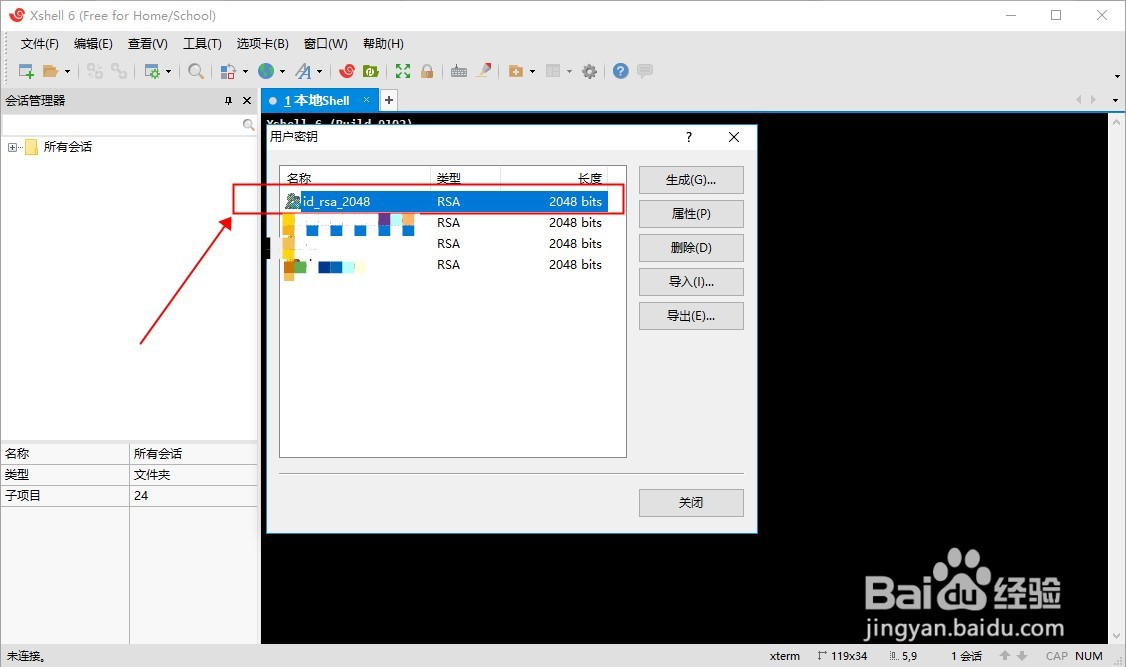Click the speech bubble feedback icon
The image size is (1126, 667).
coord(645,71)
